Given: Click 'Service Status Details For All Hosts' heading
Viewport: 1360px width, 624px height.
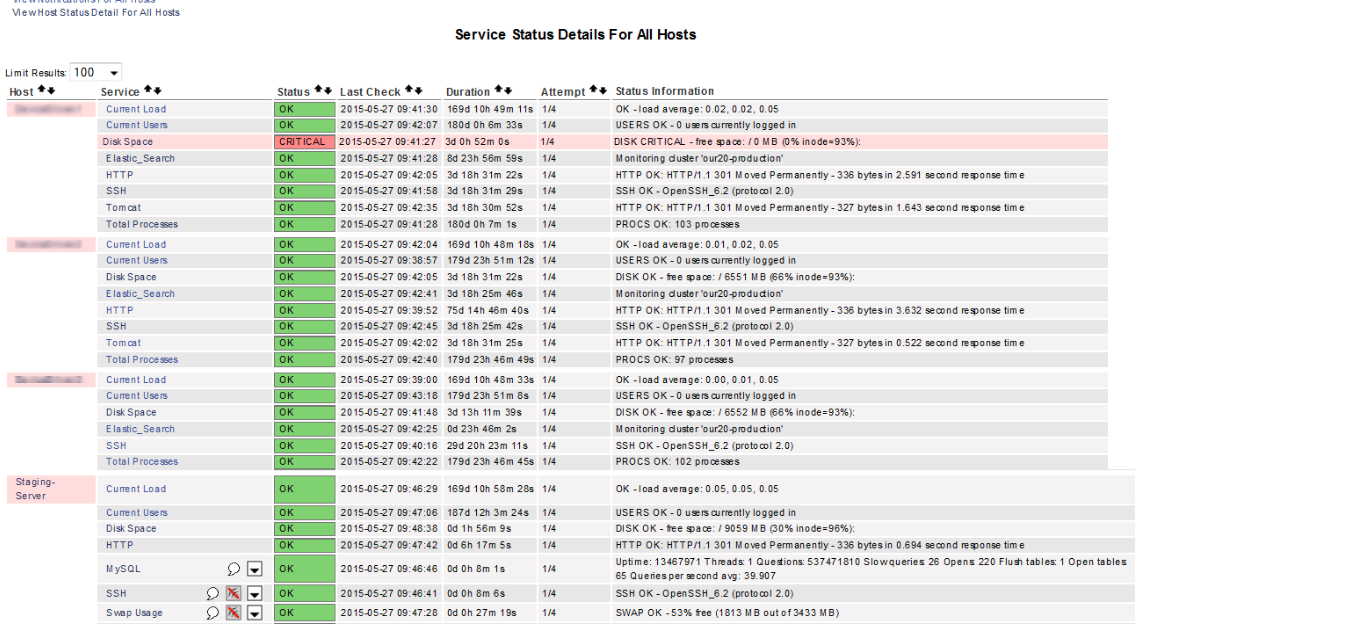Looking at the screenshot, I should pyautogui.click(x=575, y=34).
